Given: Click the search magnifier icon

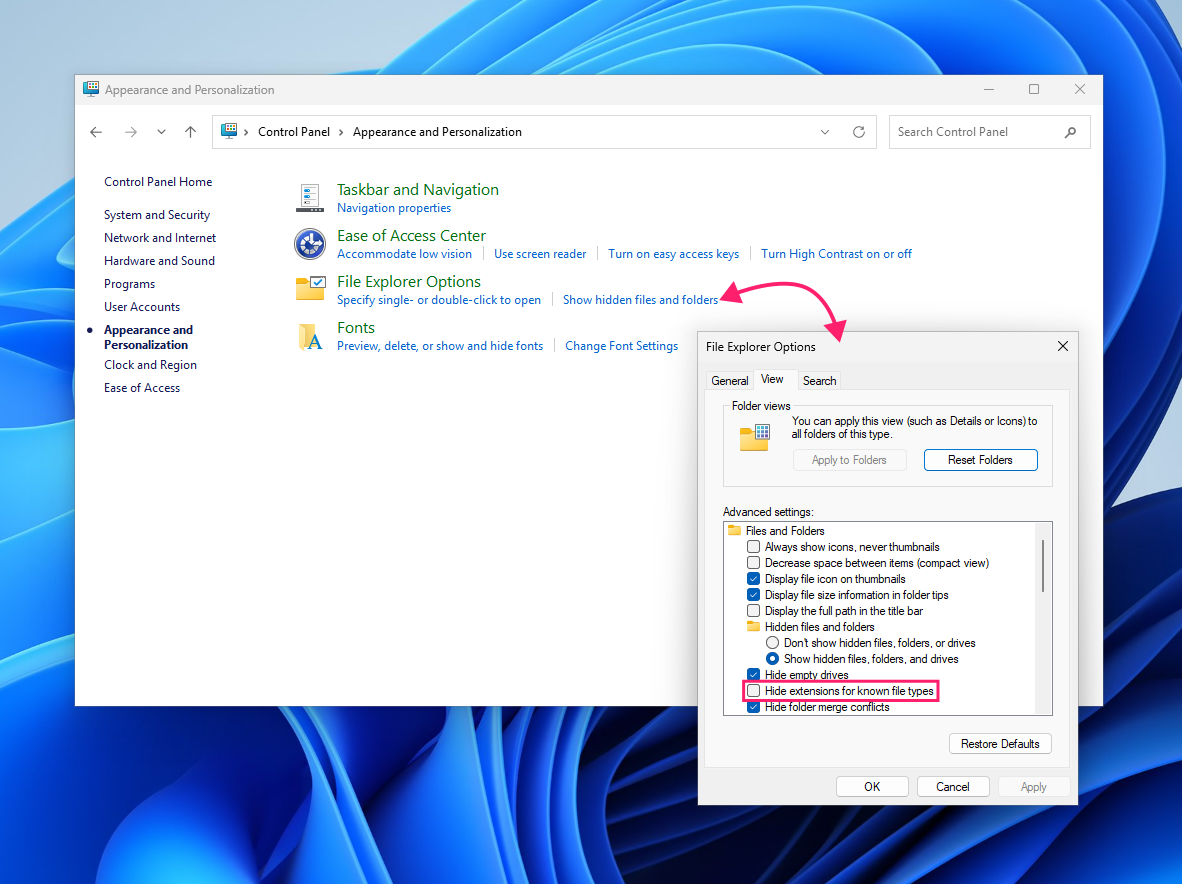Looking at the screenshot, I should (x=1070, y=132).
